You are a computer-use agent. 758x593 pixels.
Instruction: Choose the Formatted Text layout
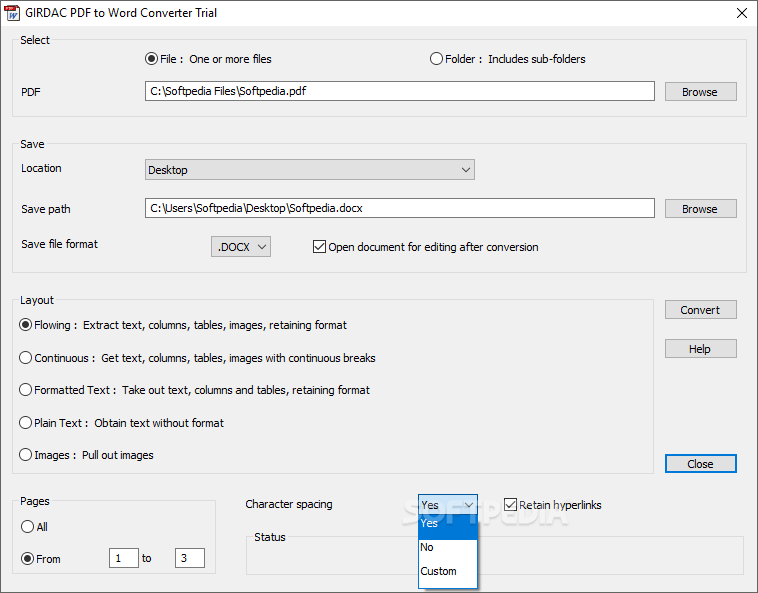pos(26,390)
